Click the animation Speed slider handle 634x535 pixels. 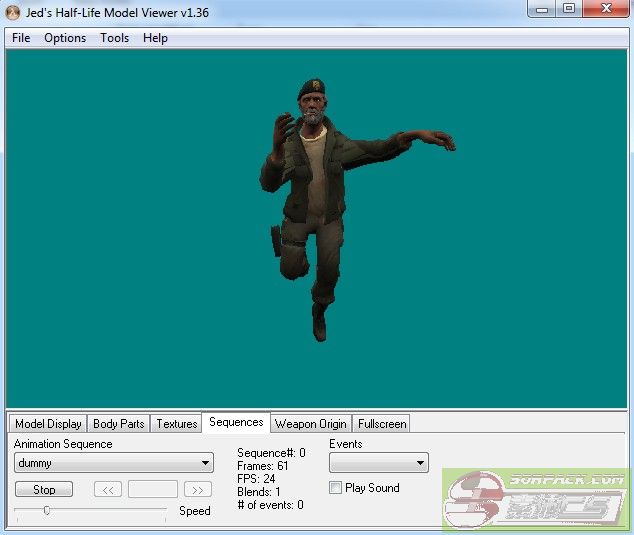point(46,510)
